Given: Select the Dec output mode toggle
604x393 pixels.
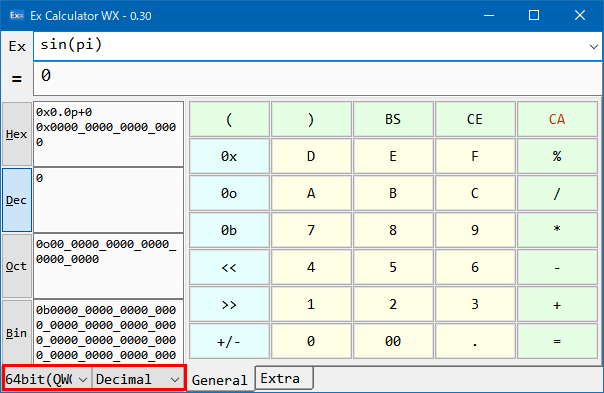Looking at the screenshot, I should pyautogui.click(x=17, y=200).
